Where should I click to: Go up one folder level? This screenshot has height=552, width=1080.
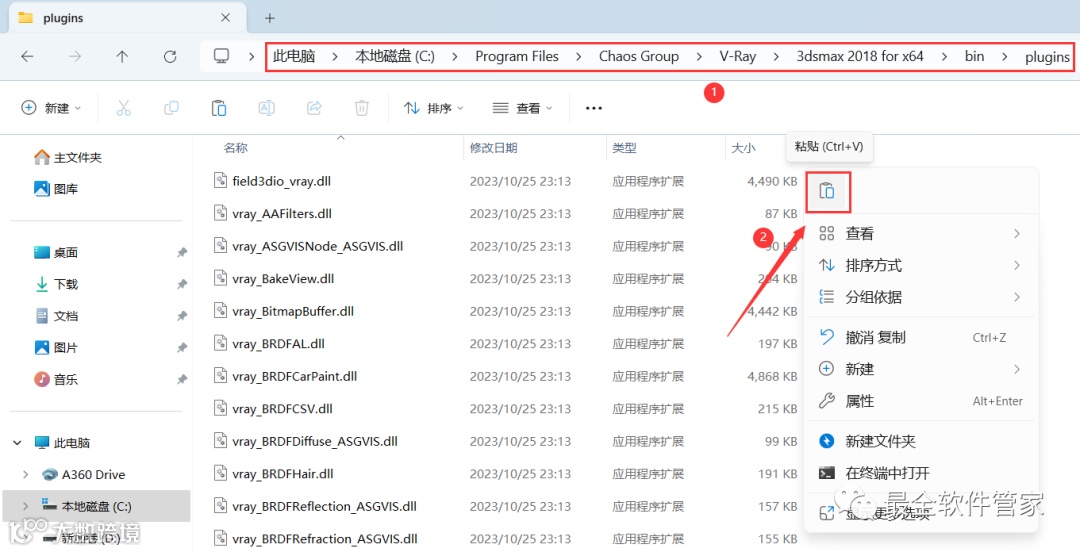pos(122,57)
